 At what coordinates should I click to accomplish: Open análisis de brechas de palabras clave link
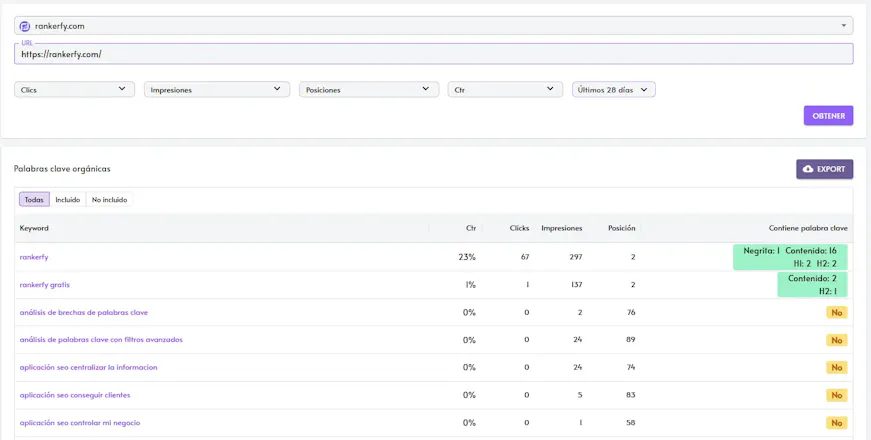84,312
